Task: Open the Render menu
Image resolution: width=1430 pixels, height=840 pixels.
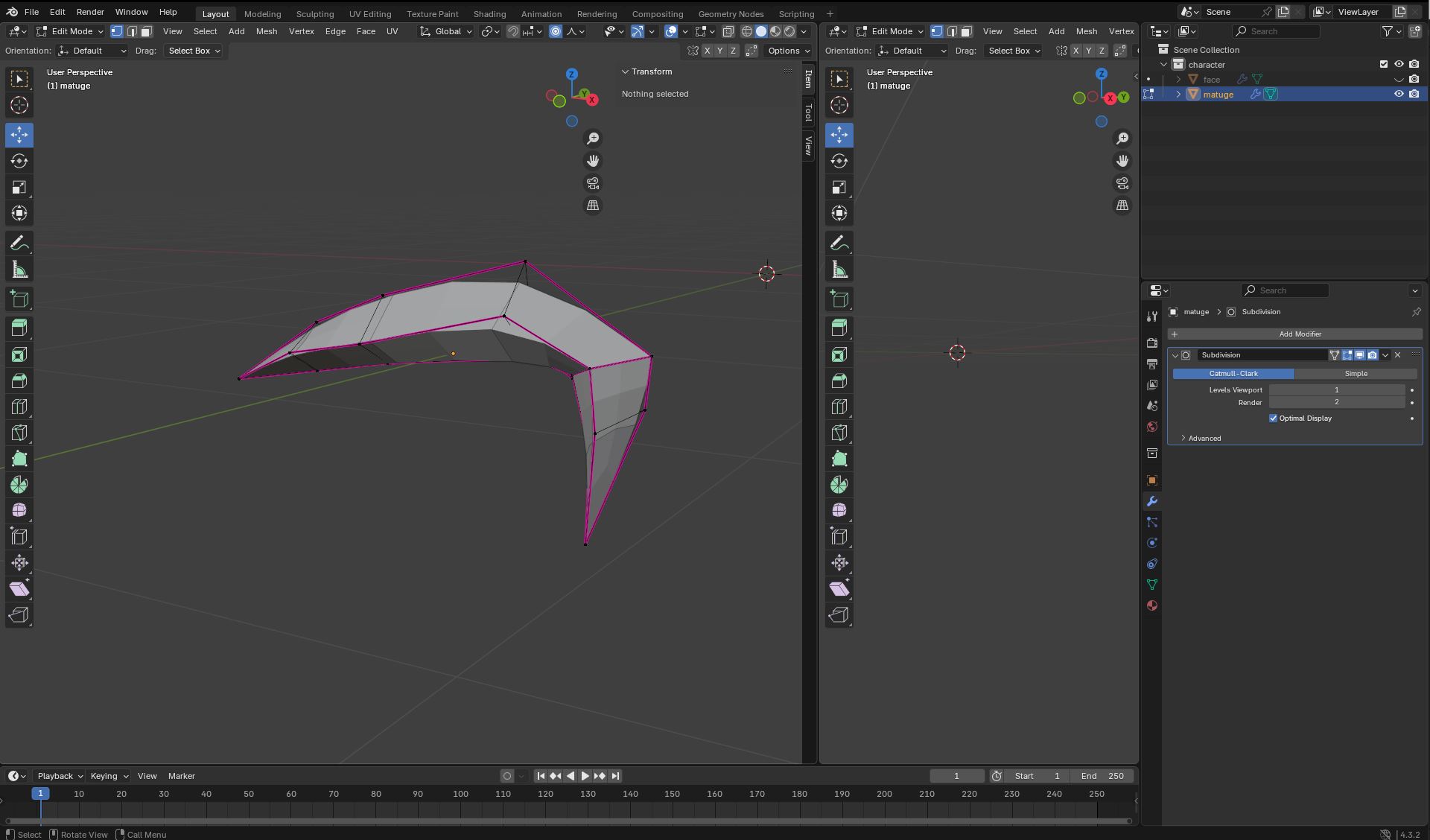Action: coord(90,12)
